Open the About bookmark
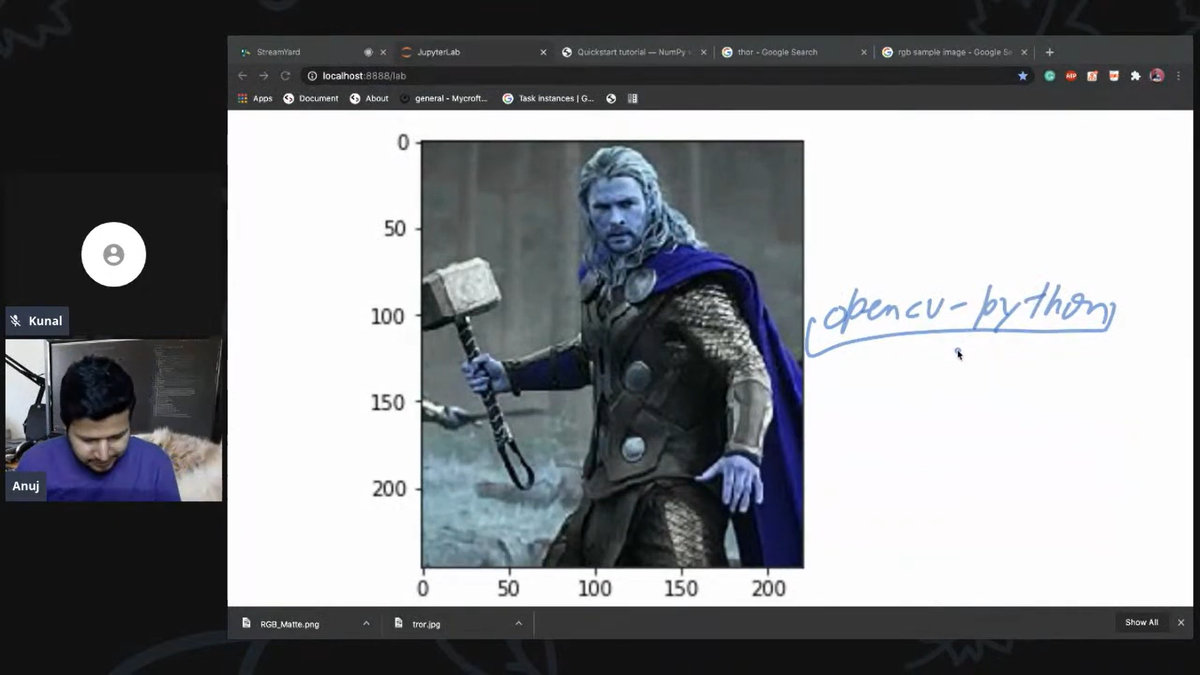Screen dimensions: 1200x675 click(x=369, y=98)
